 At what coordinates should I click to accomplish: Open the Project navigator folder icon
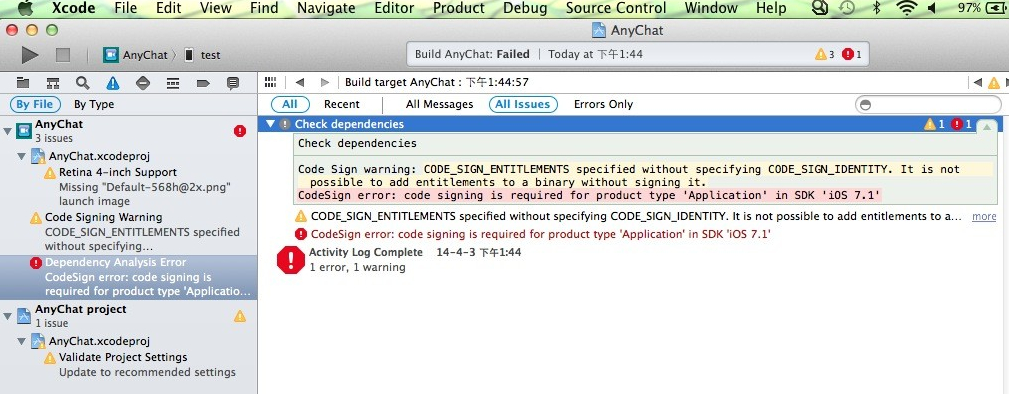click(x=23, y=82)
